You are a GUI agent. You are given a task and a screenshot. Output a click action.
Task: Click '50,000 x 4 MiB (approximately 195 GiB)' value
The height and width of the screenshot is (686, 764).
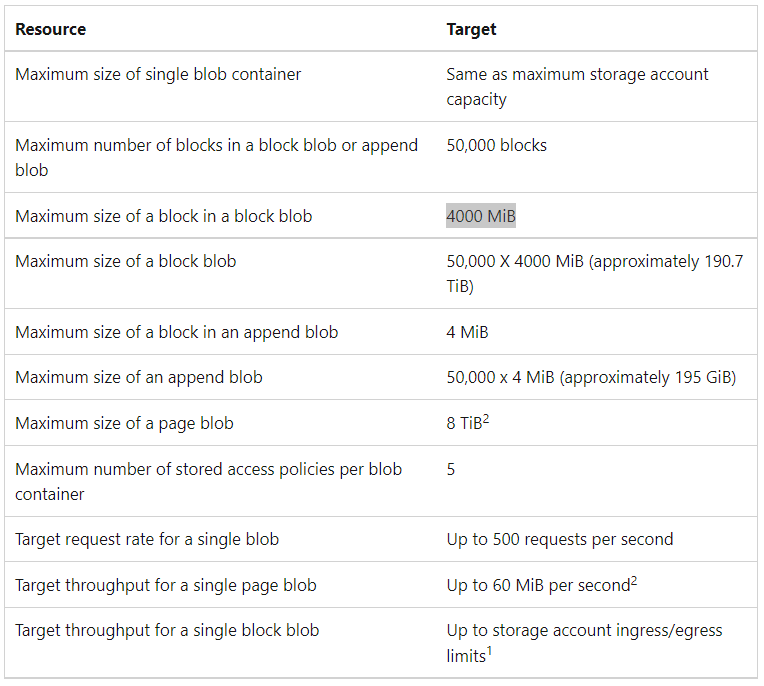coord(591,378)
